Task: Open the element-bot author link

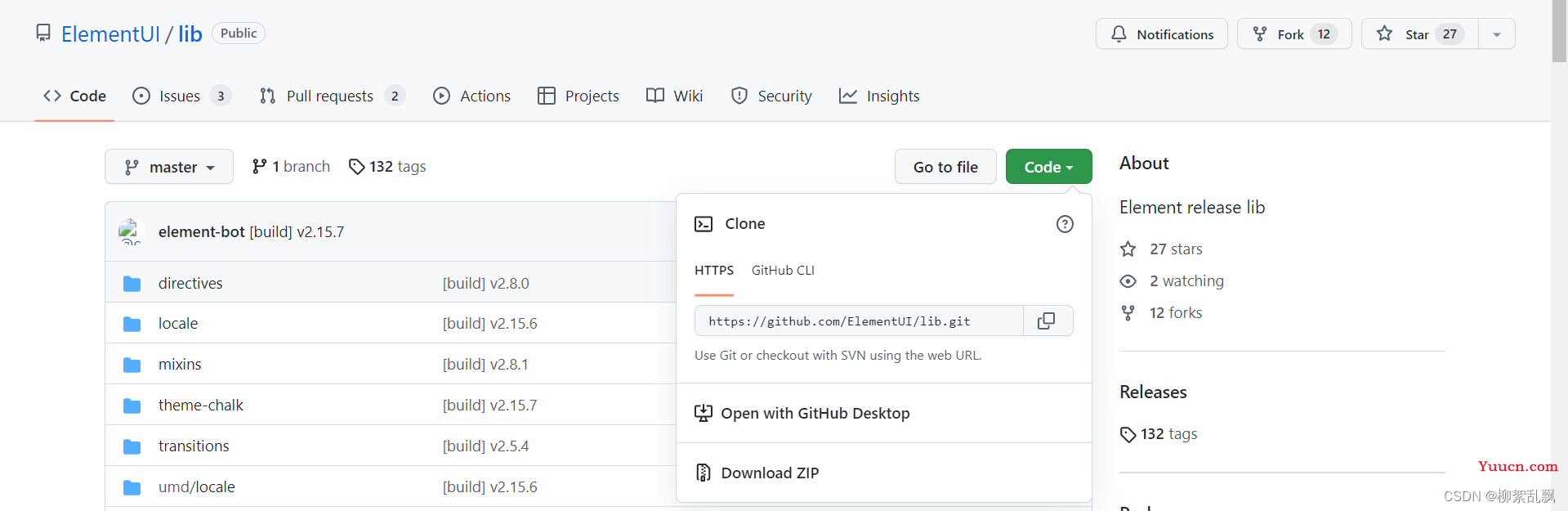Action: click(x=202, y=231)
